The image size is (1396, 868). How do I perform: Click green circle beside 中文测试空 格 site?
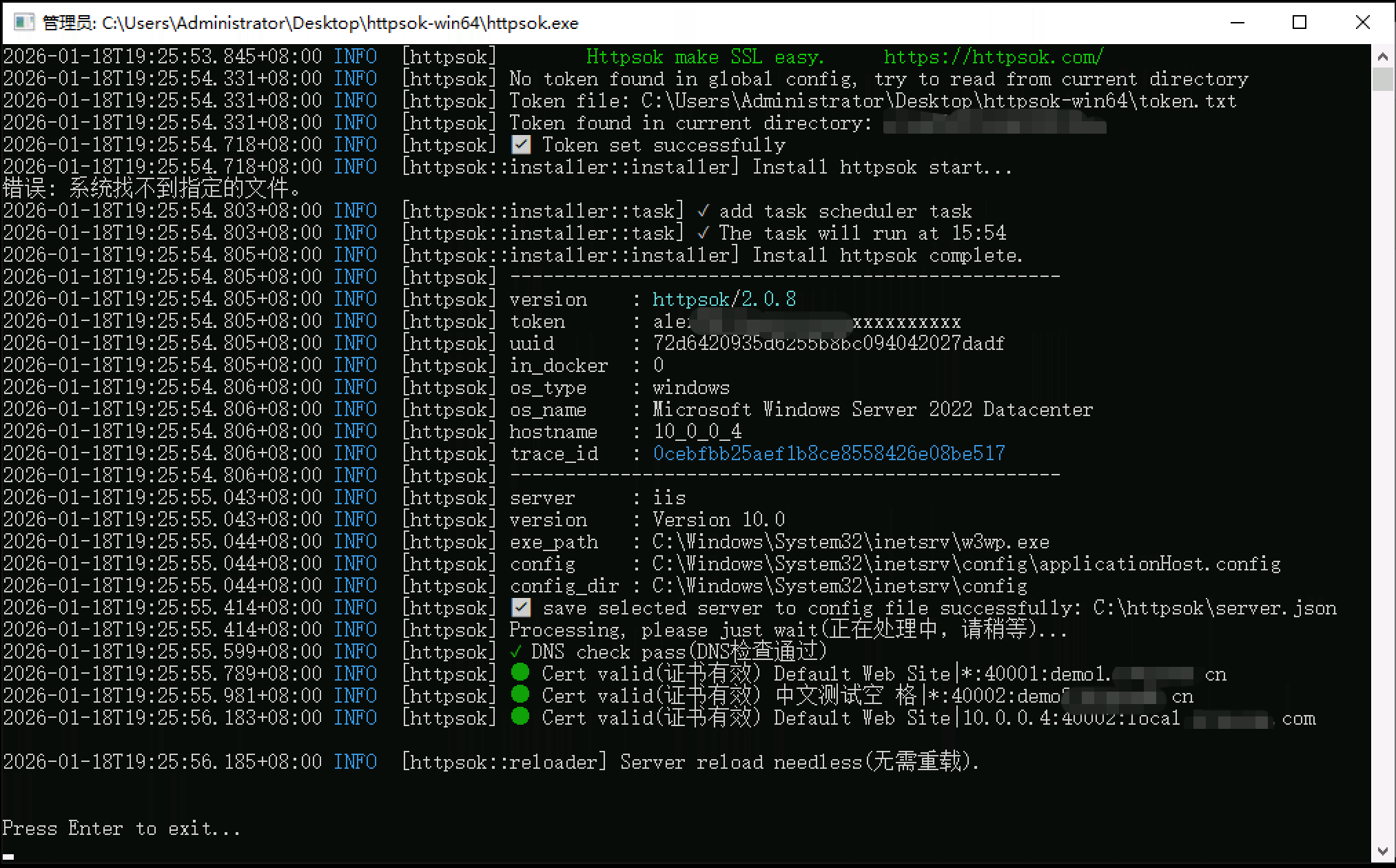pos(521,694)
